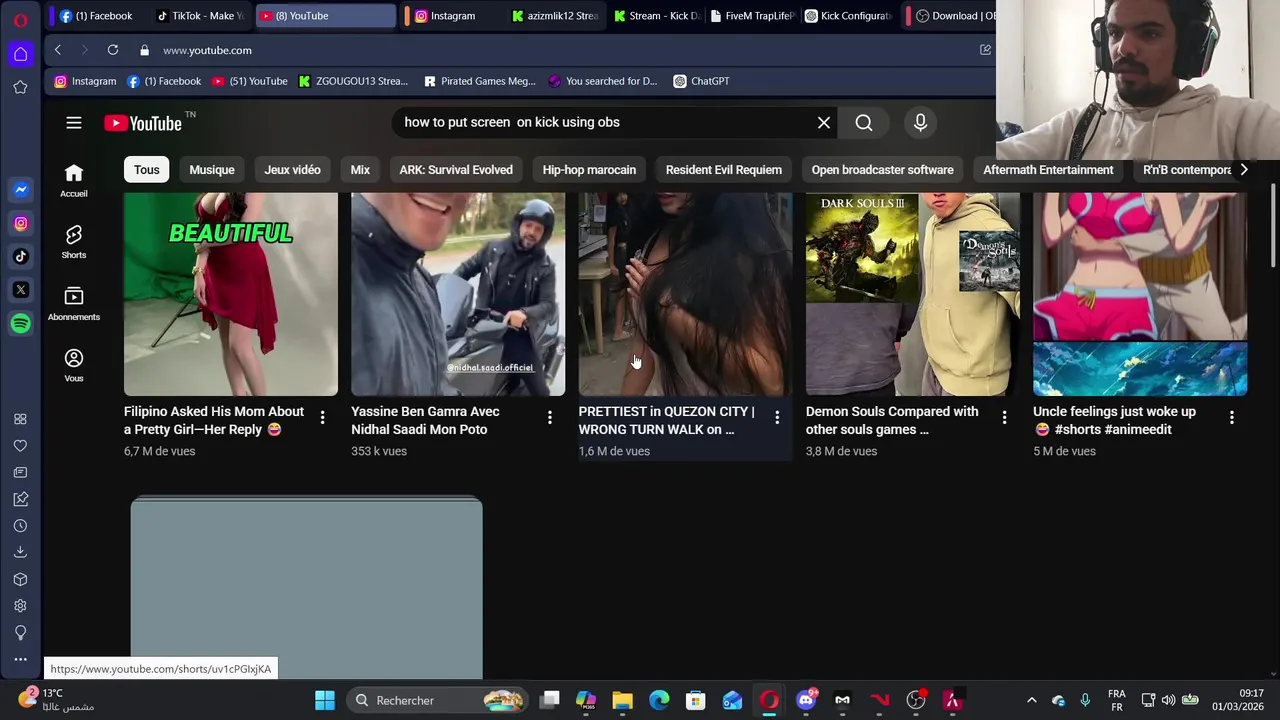Open Opera sidebar downloads icon
Screen dimensions: 1280x720
20,552
